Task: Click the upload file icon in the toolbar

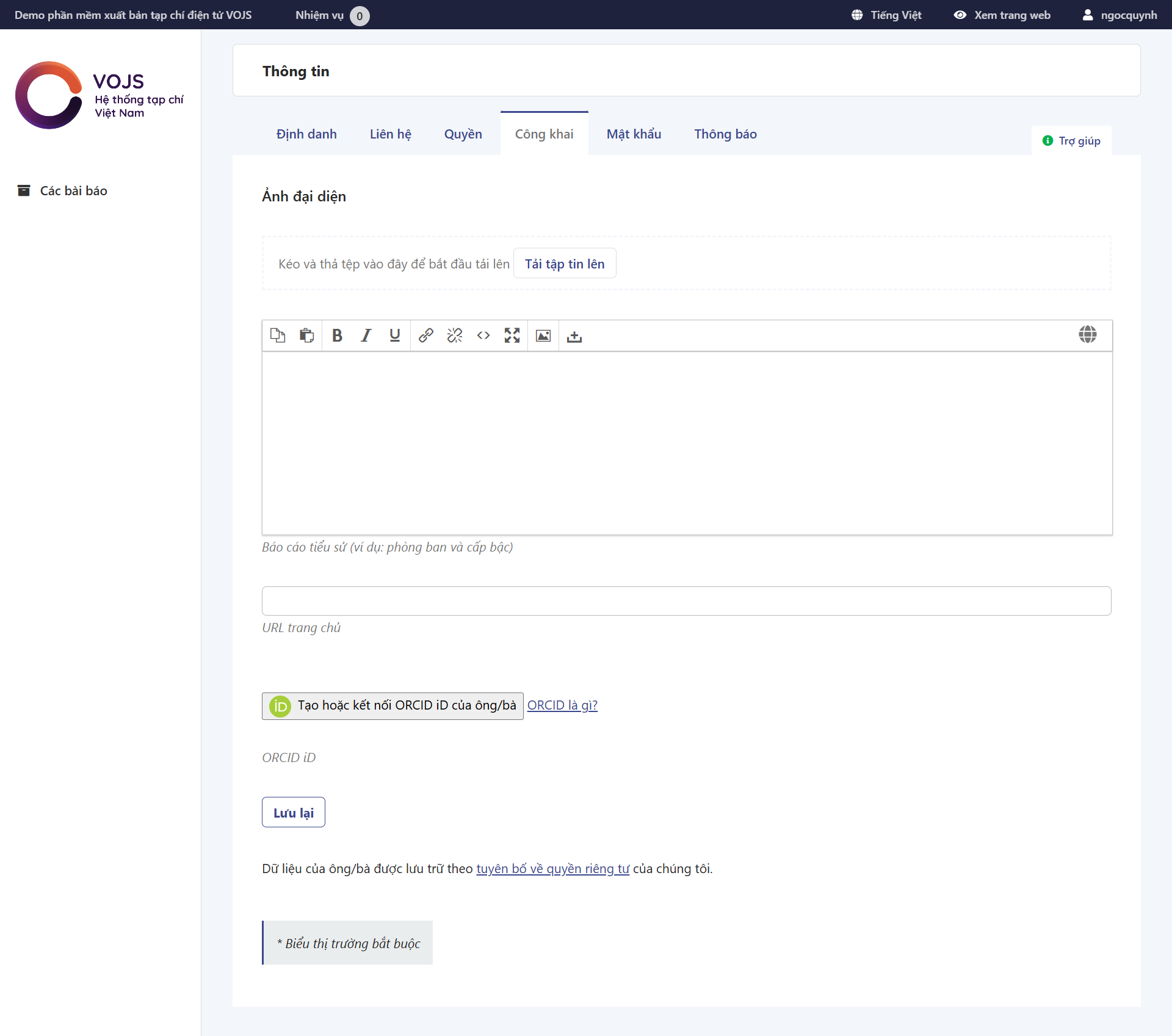Action: [x=574, y=336]
